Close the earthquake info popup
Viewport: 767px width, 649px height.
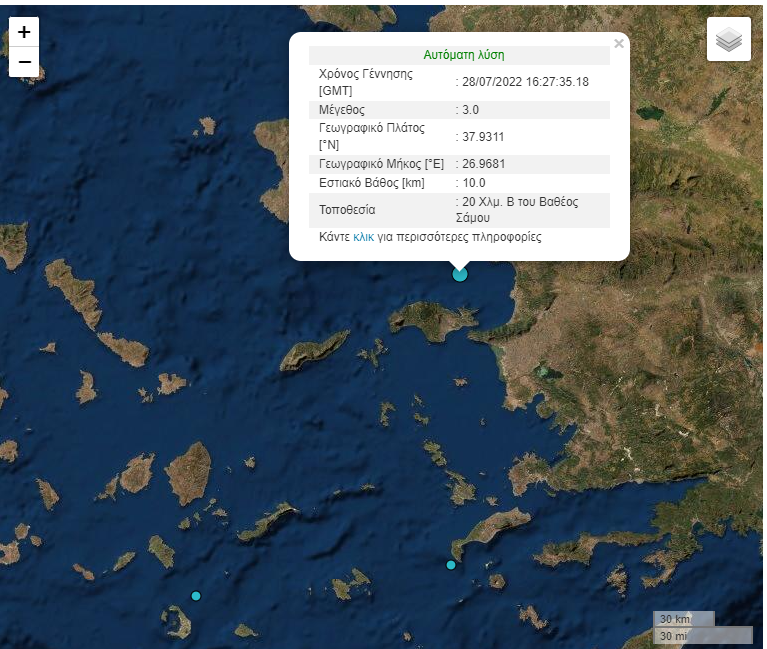(619, 44)
